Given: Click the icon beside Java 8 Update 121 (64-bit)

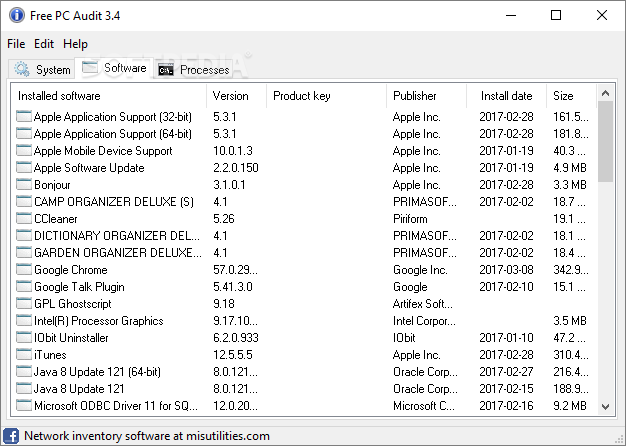Looking at the screenshot, I should tap(24, 371).
